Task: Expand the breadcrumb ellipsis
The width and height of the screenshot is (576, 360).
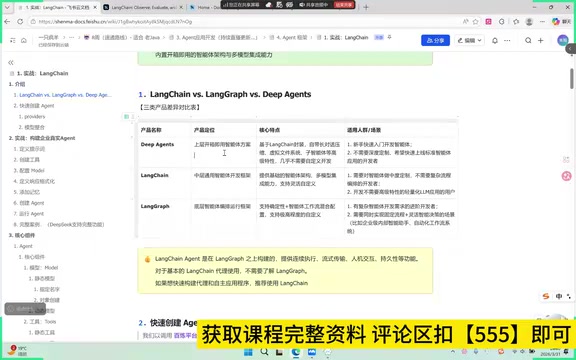Action: click(71, 37)
